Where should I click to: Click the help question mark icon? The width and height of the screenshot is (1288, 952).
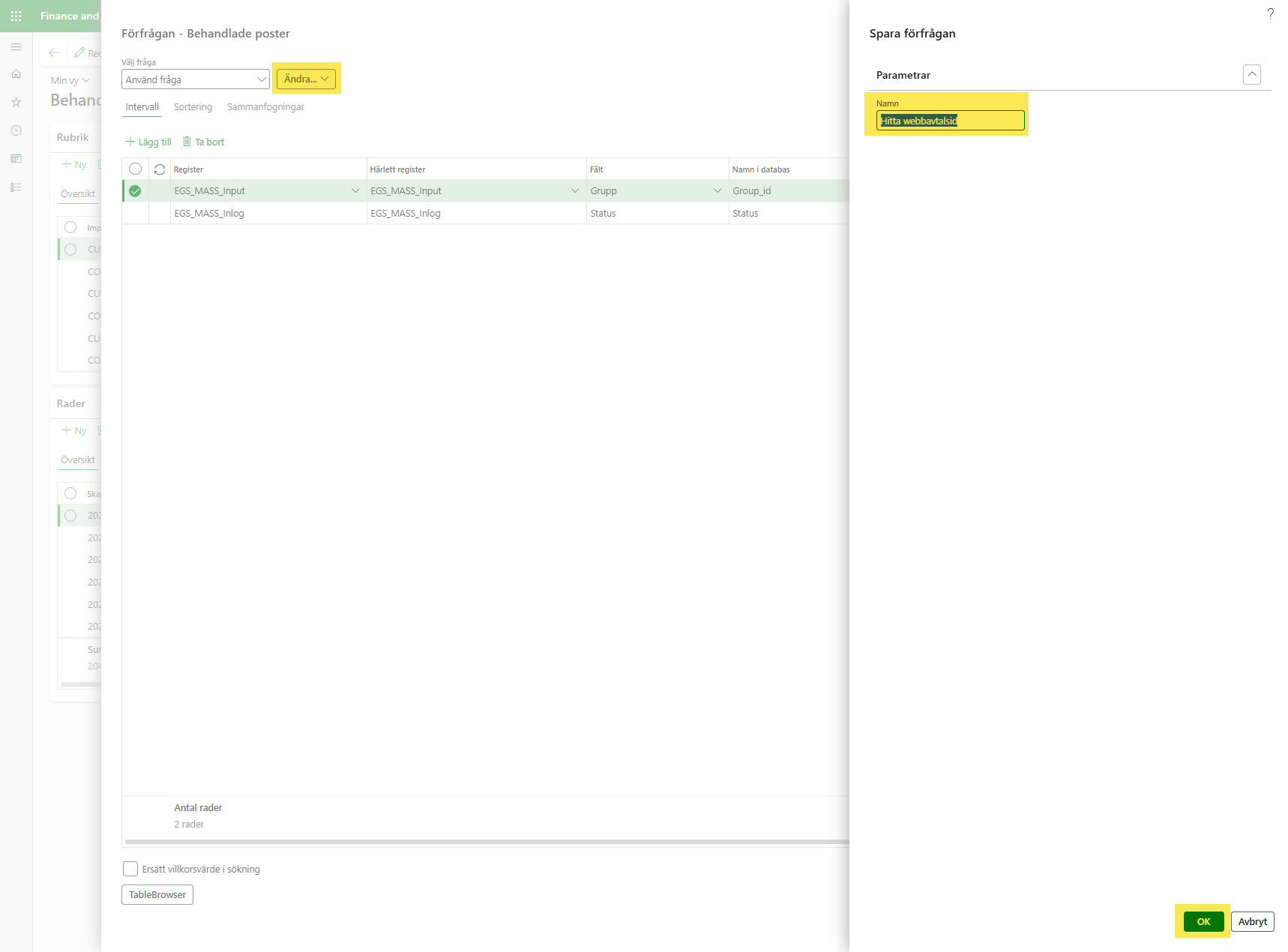click(1270, 13)
